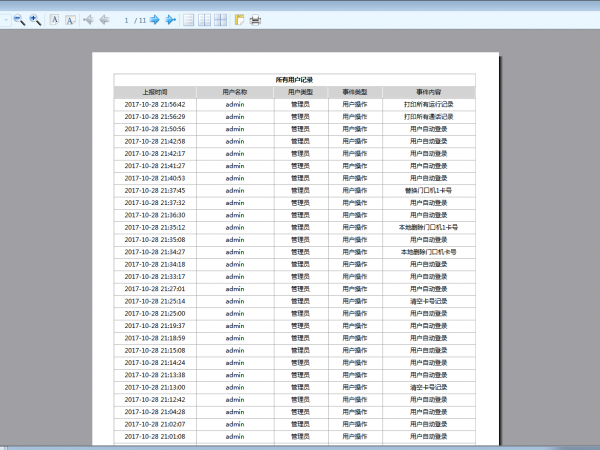Image resolution: width=600 pixels, height=450 pixels.
Task: Select the '2017-10-28 21:37:45' timestamp cell
Action: [x=154, y=190]
